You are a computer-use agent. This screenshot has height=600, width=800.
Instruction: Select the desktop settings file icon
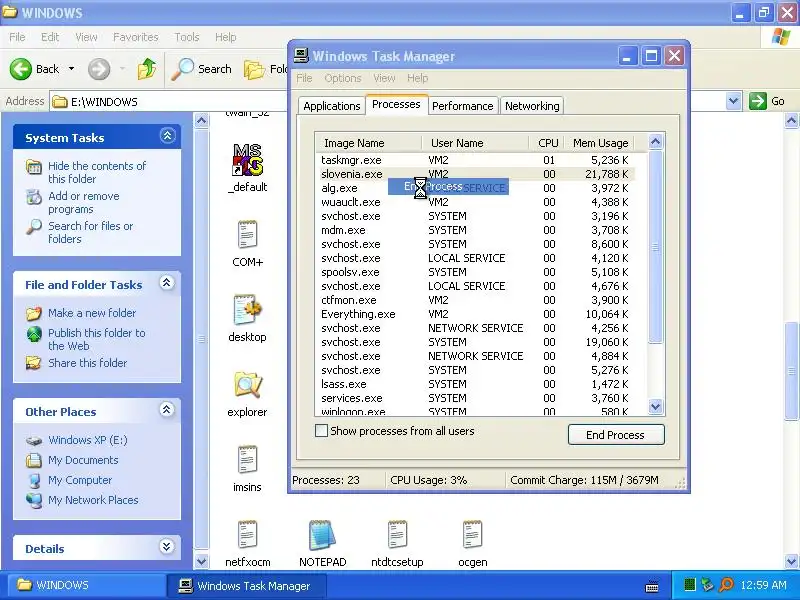(x=247, y=309)
